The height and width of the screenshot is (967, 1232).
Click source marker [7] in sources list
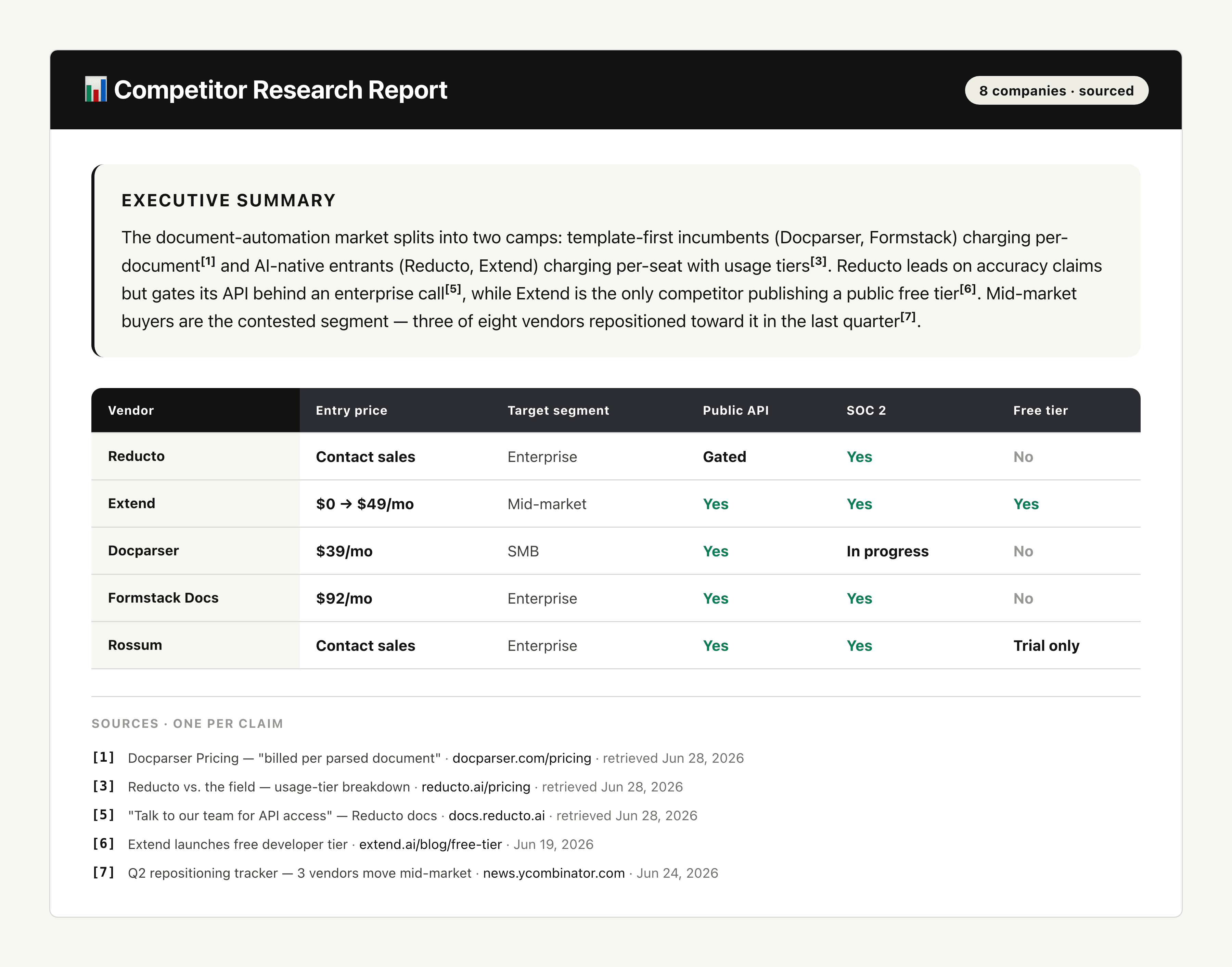104,873
